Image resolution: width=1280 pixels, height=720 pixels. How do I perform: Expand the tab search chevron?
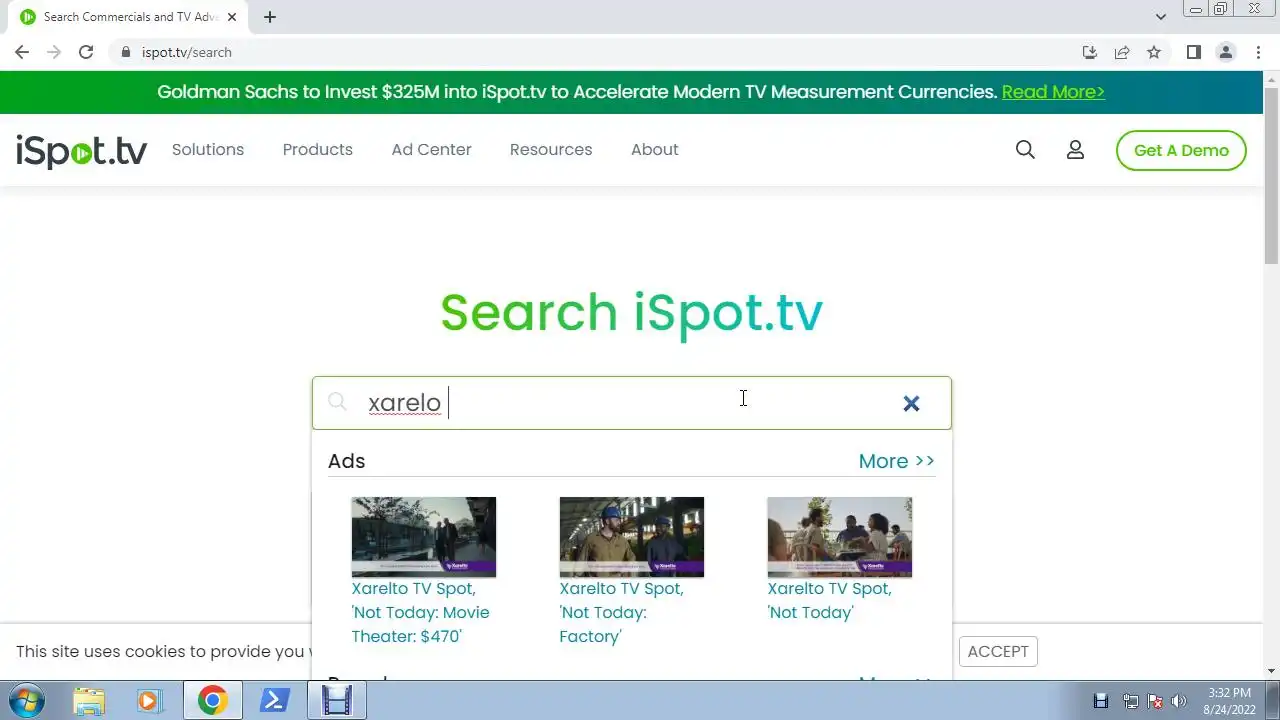(1160, 17)
